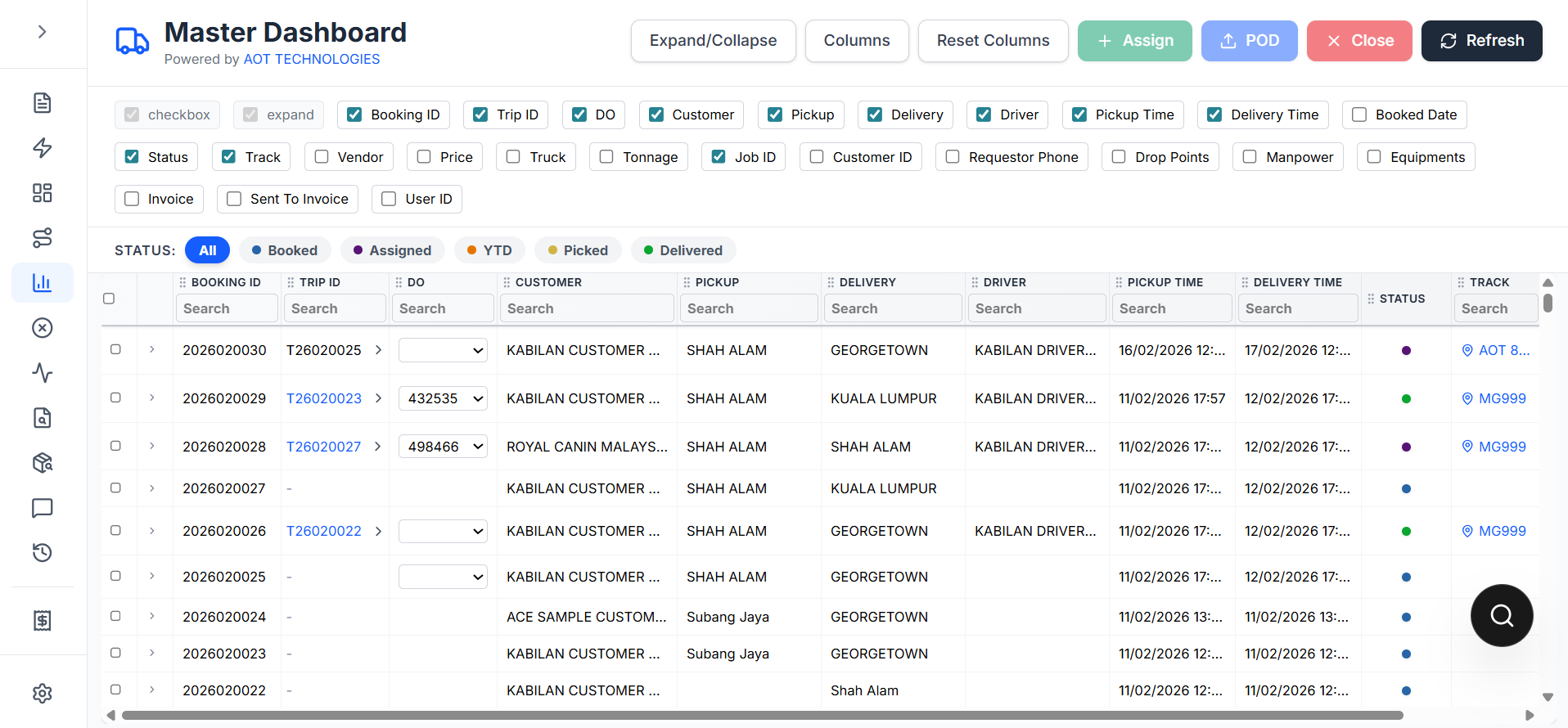Toggle the Job ID column checkbox
This screenshot has width=1568, height=728.
[x=719, y=157]
